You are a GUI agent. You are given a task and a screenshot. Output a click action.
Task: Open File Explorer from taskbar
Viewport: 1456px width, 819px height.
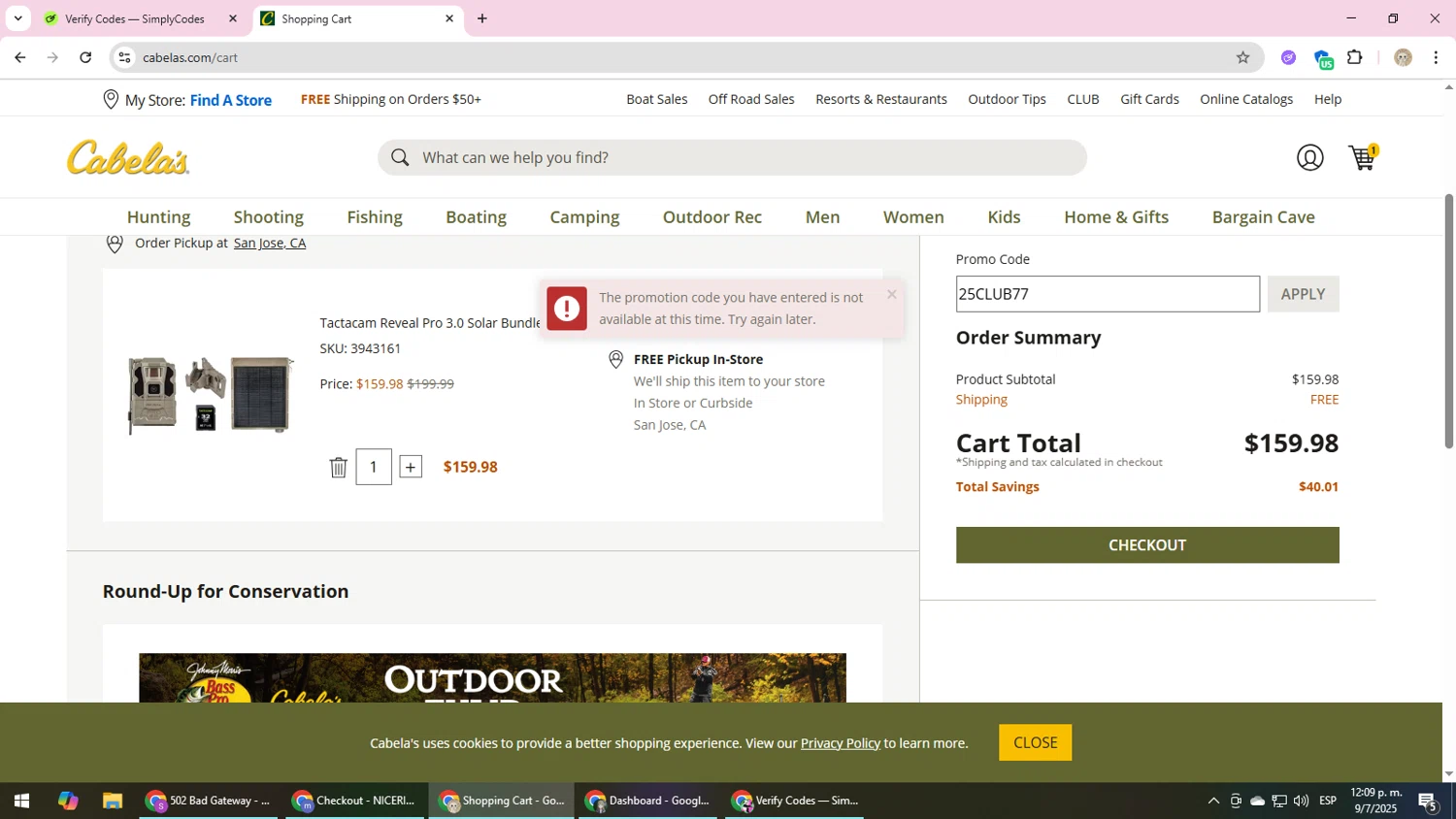(x=113, y=801)
